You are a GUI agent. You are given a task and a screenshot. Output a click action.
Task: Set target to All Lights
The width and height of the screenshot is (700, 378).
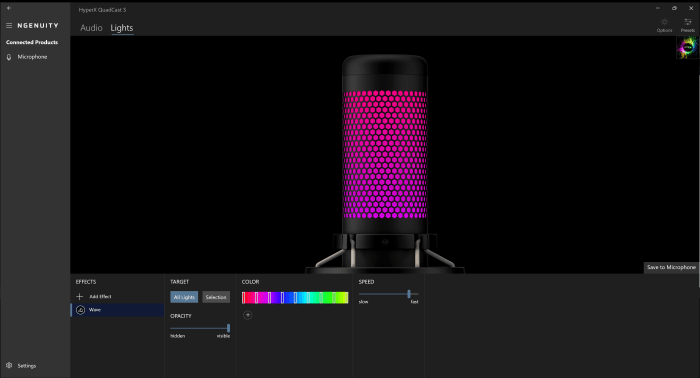(x=184, y=297)
